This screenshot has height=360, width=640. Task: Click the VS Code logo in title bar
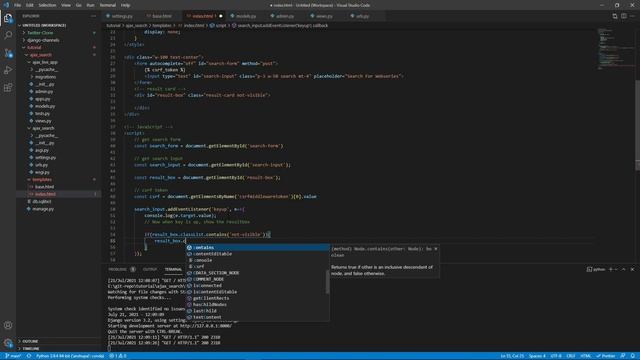coord(6,5)
